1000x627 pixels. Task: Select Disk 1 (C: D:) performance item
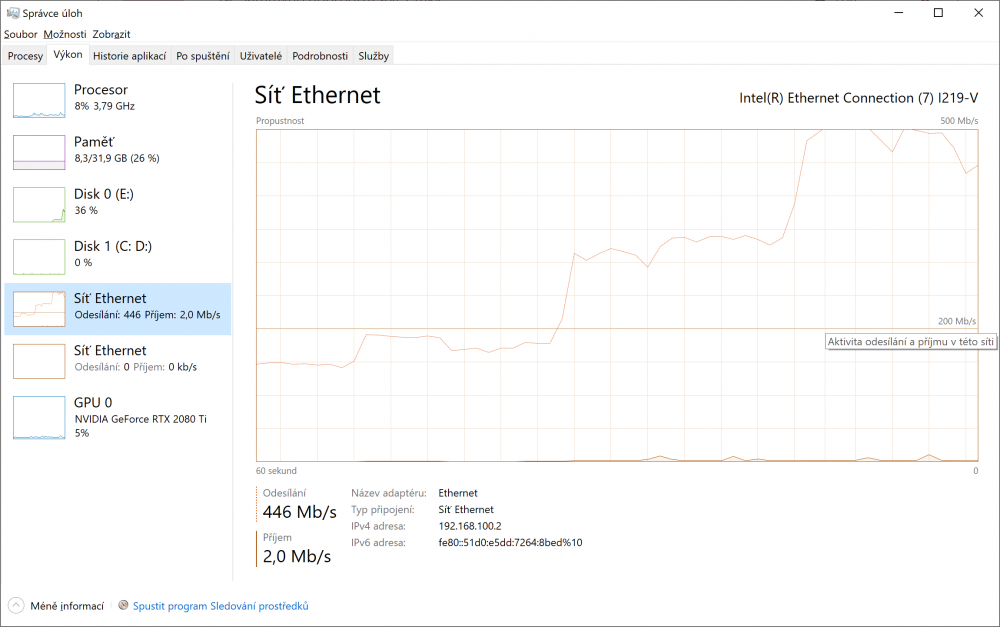point(117,256)
